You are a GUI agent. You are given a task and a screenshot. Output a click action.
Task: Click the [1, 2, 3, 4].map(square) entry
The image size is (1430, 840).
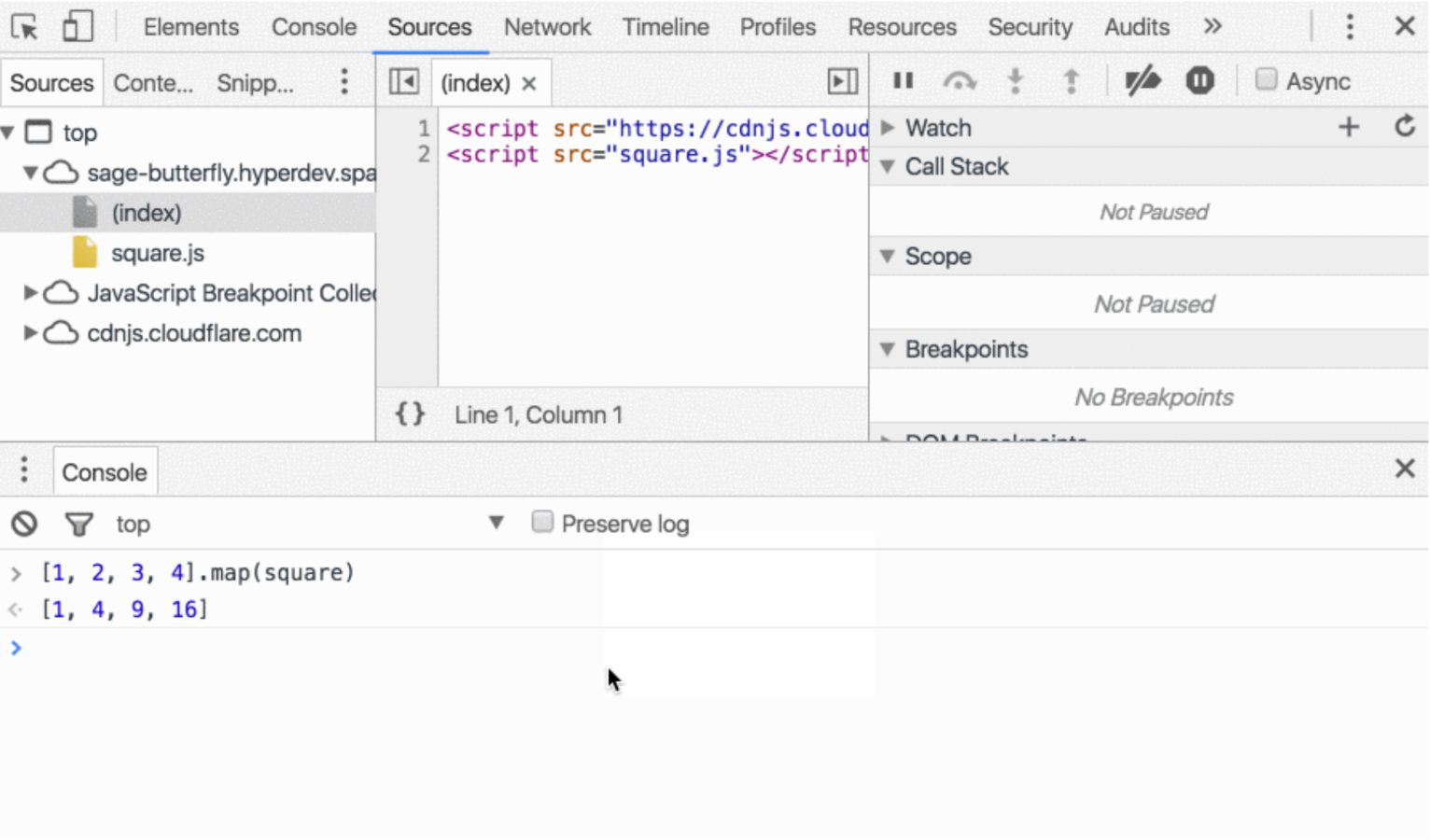pyautogui.click(x=198, y=572)
